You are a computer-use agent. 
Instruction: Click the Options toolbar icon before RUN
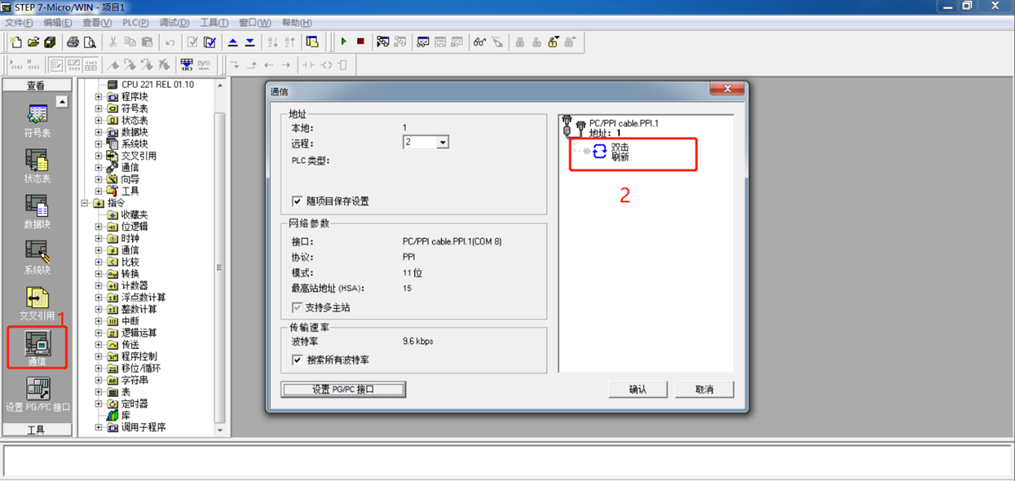tap(312, 42)
